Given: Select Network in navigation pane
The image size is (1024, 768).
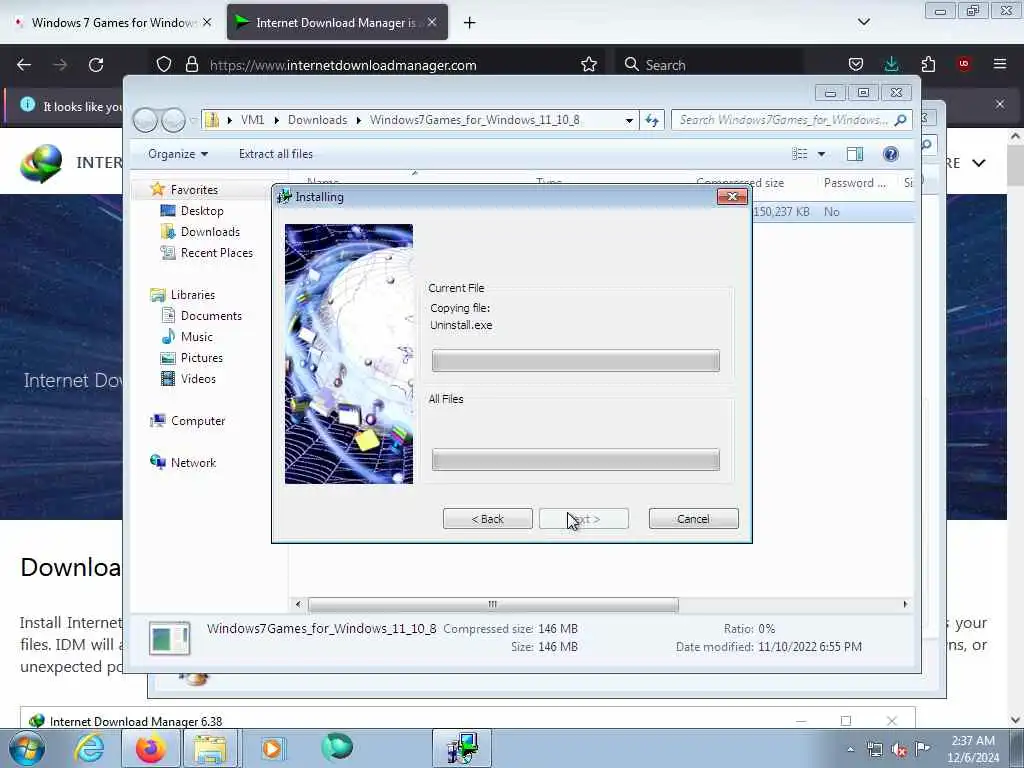Looking at the screenshot, I should coord(193,463).
